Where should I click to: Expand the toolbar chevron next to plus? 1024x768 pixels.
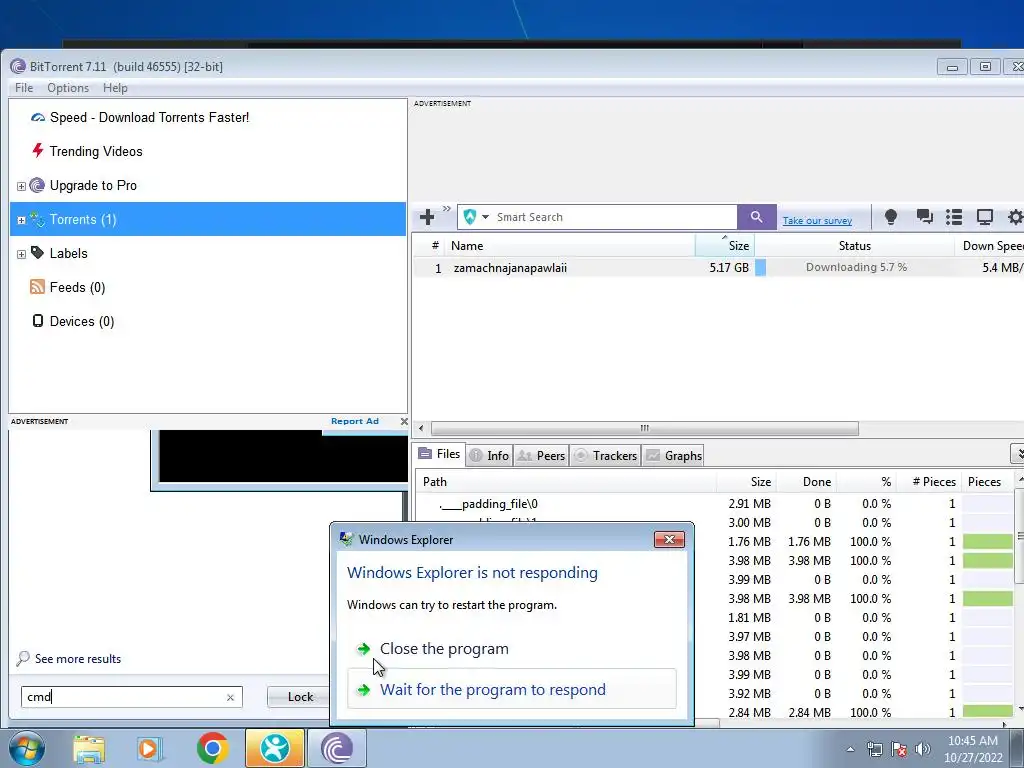[x=447, y=209]
